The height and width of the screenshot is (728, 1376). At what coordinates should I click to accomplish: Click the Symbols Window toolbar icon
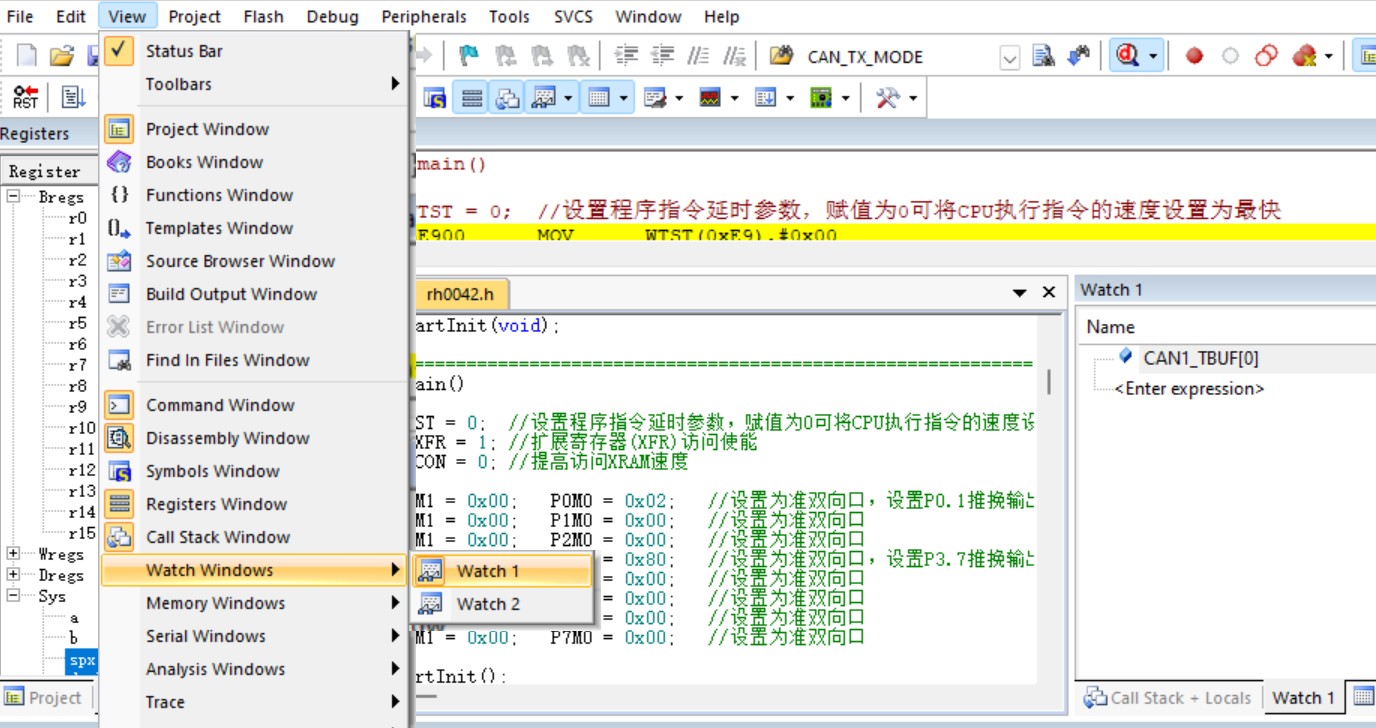click(435, 97)
